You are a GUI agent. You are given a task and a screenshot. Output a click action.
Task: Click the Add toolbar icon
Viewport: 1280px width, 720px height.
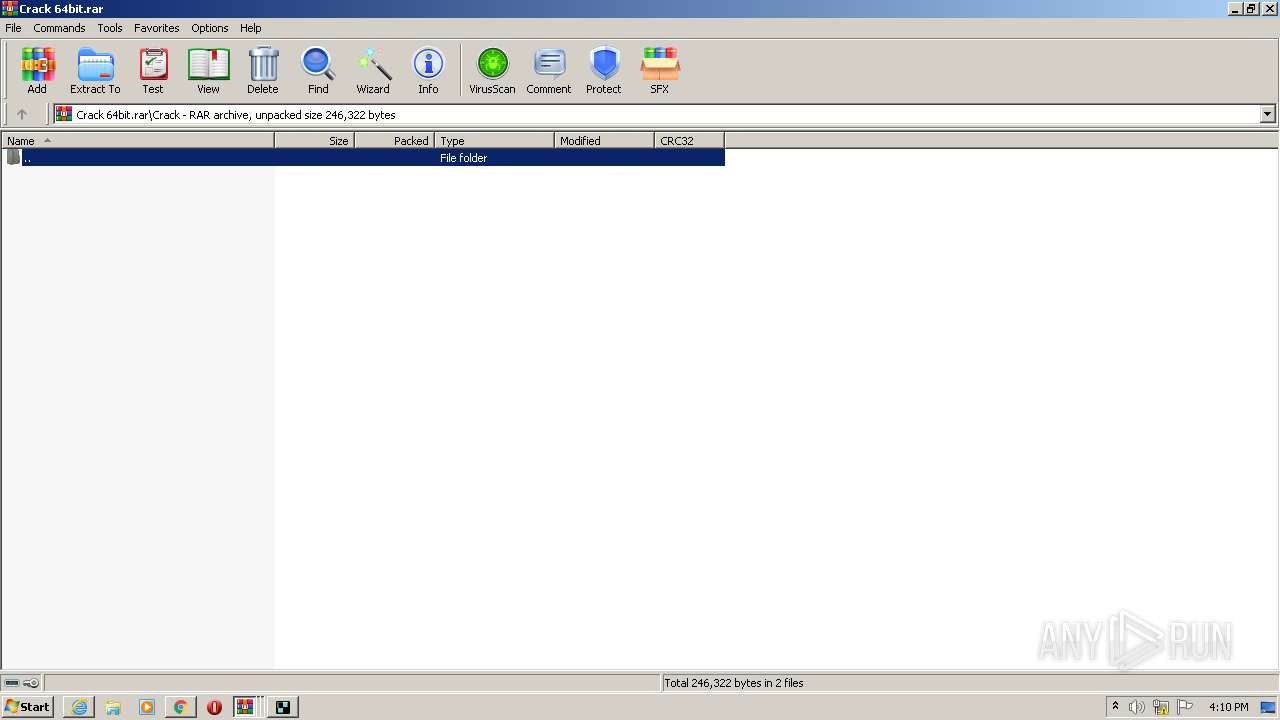click(37, 70)
